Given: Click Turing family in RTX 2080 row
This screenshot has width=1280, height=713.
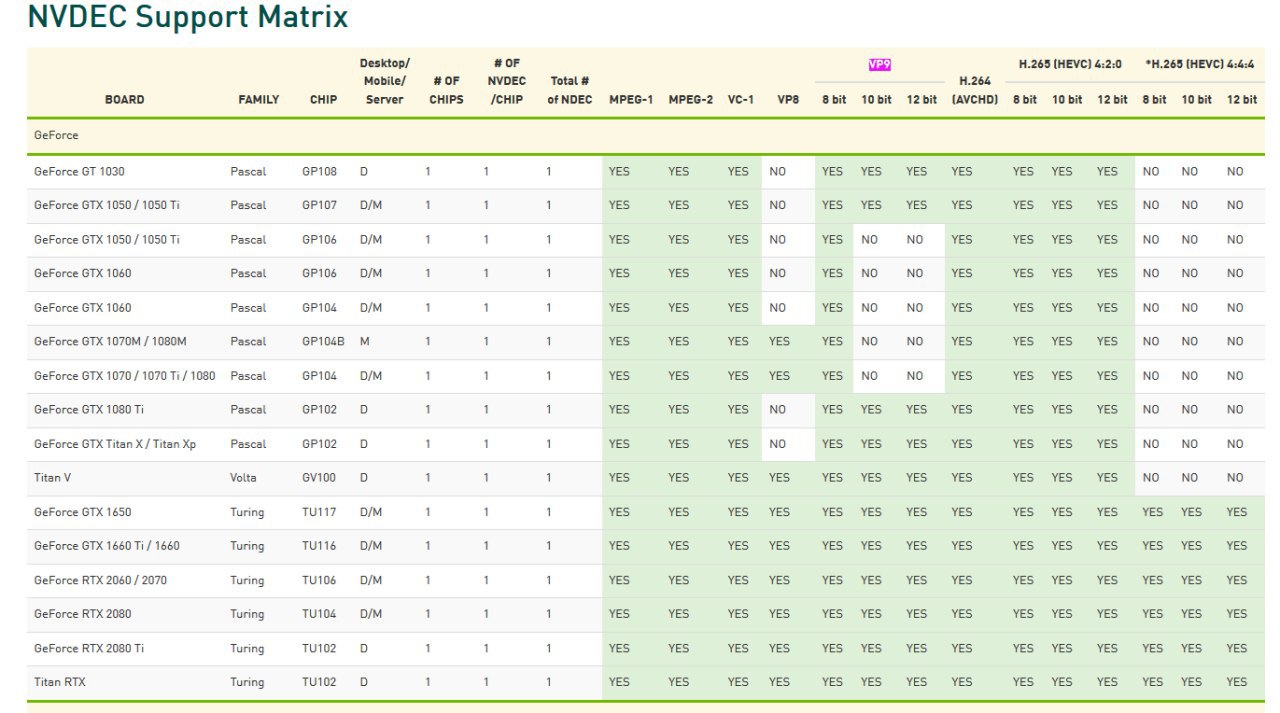Looking at the screenshot, I should [247, 614].
